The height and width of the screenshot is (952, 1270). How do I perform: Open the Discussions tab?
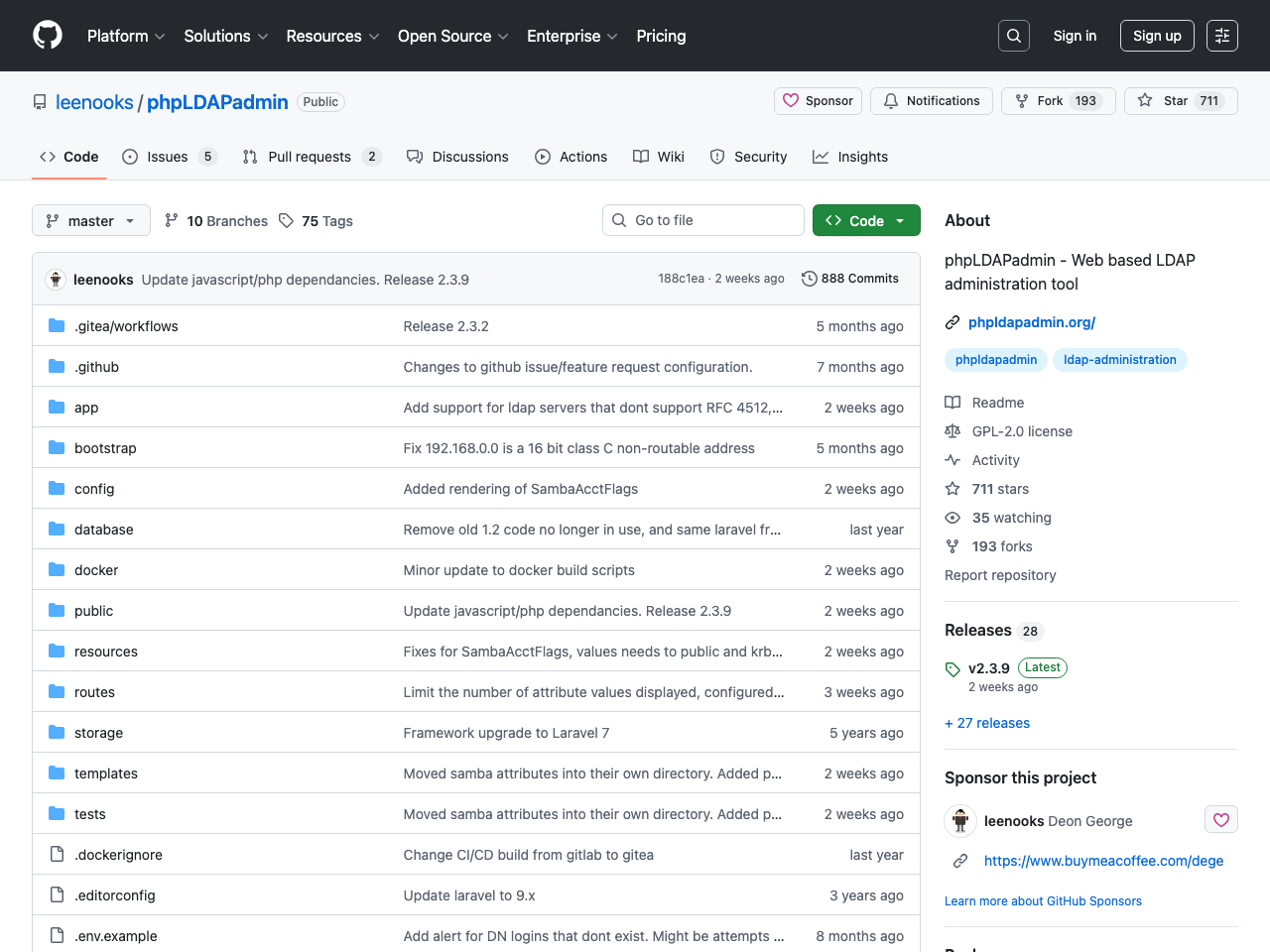457,156
